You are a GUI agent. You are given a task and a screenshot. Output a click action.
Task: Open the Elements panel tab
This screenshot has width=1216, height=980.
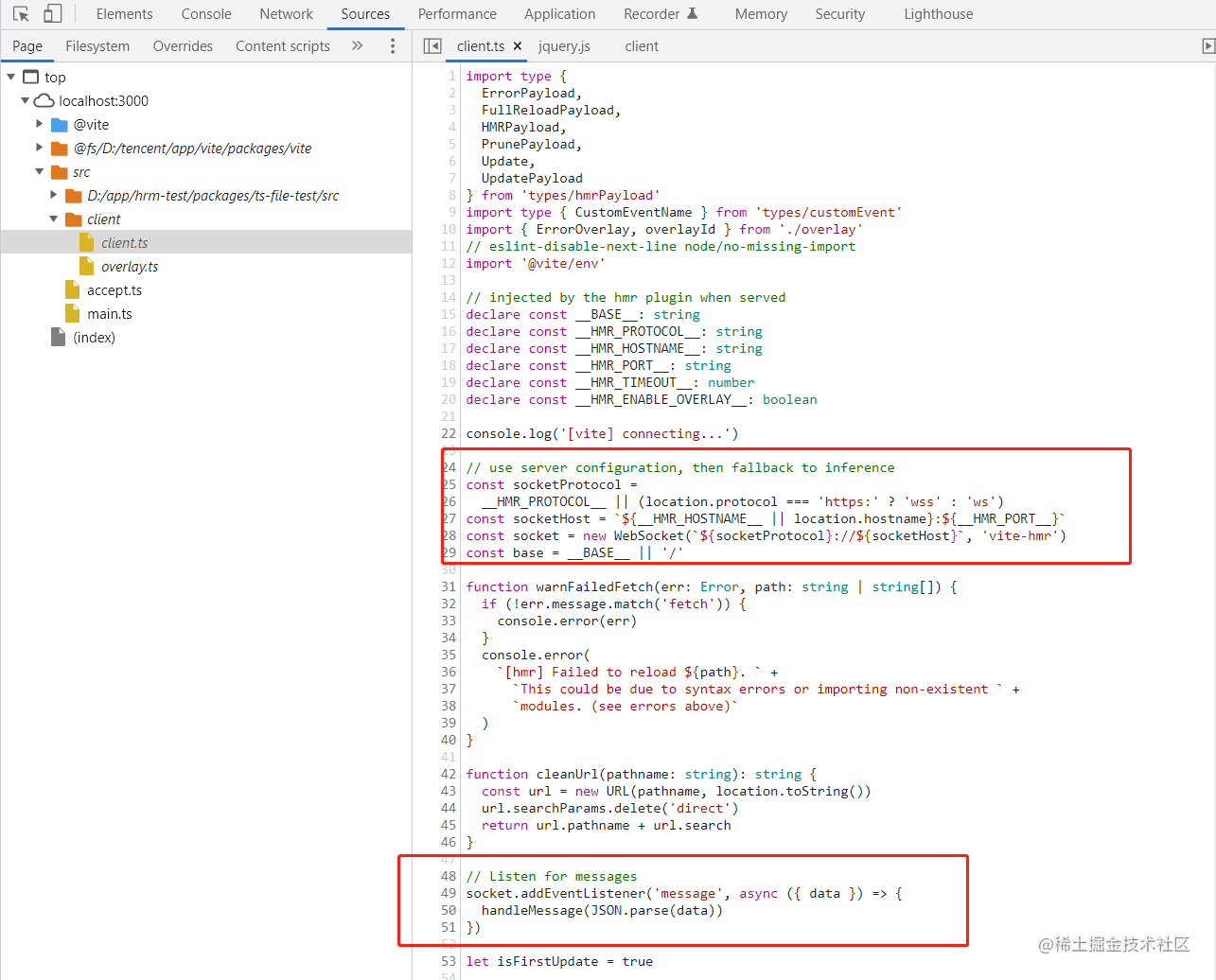[124, 14]
